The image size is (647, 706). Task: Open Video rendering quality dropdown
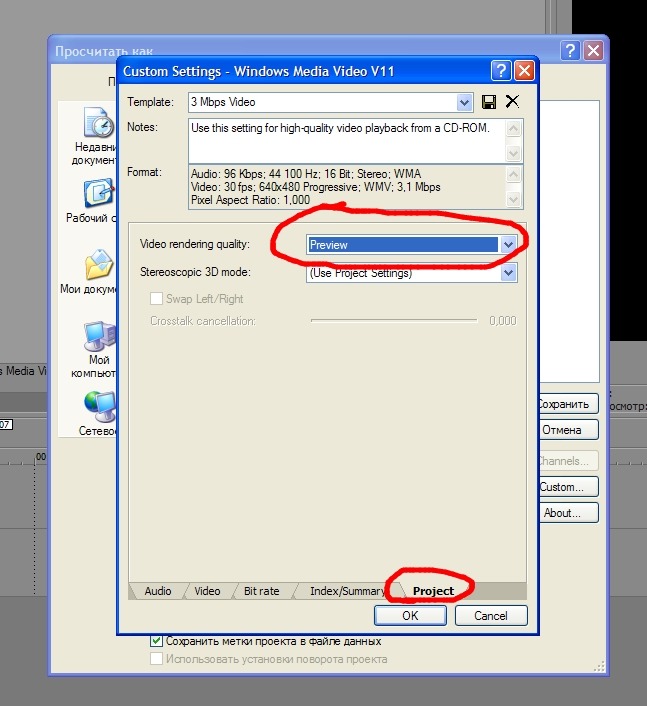click(x=508, y=244)
